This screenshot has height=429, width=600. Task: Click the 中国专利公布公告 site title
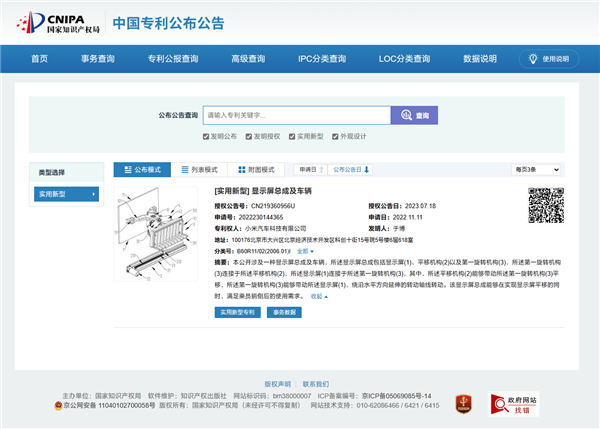[x=168, y=23]
